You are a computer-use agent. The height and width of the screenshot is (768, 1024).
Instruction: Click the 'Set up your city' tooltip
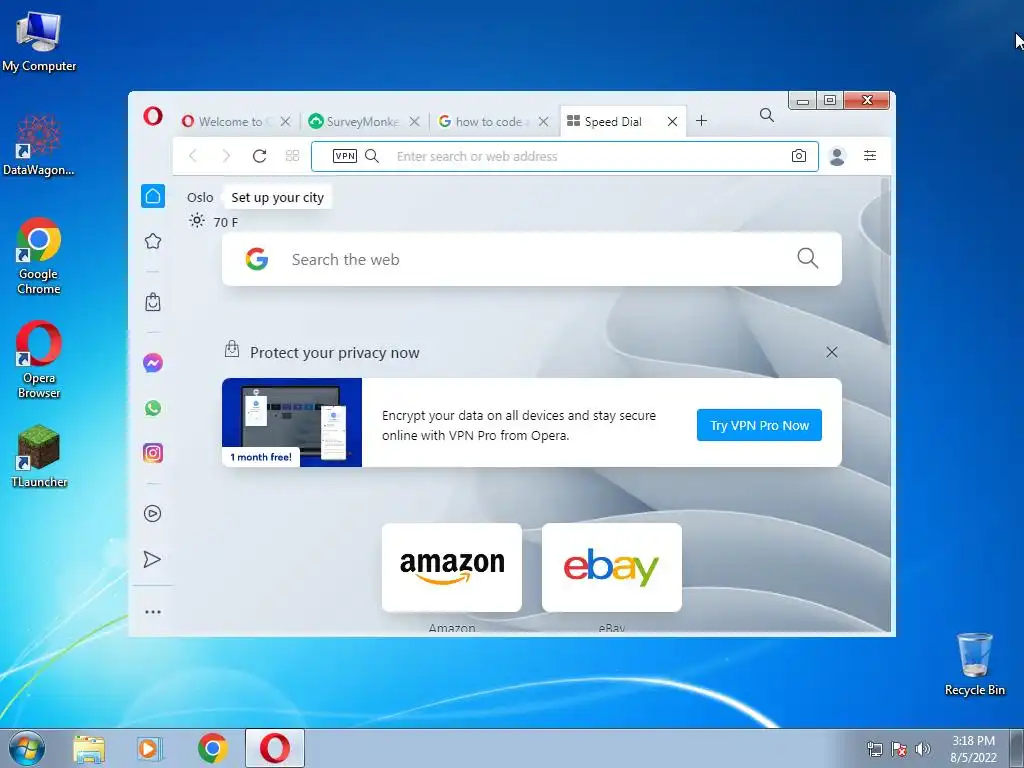click(x=278, y=197)
